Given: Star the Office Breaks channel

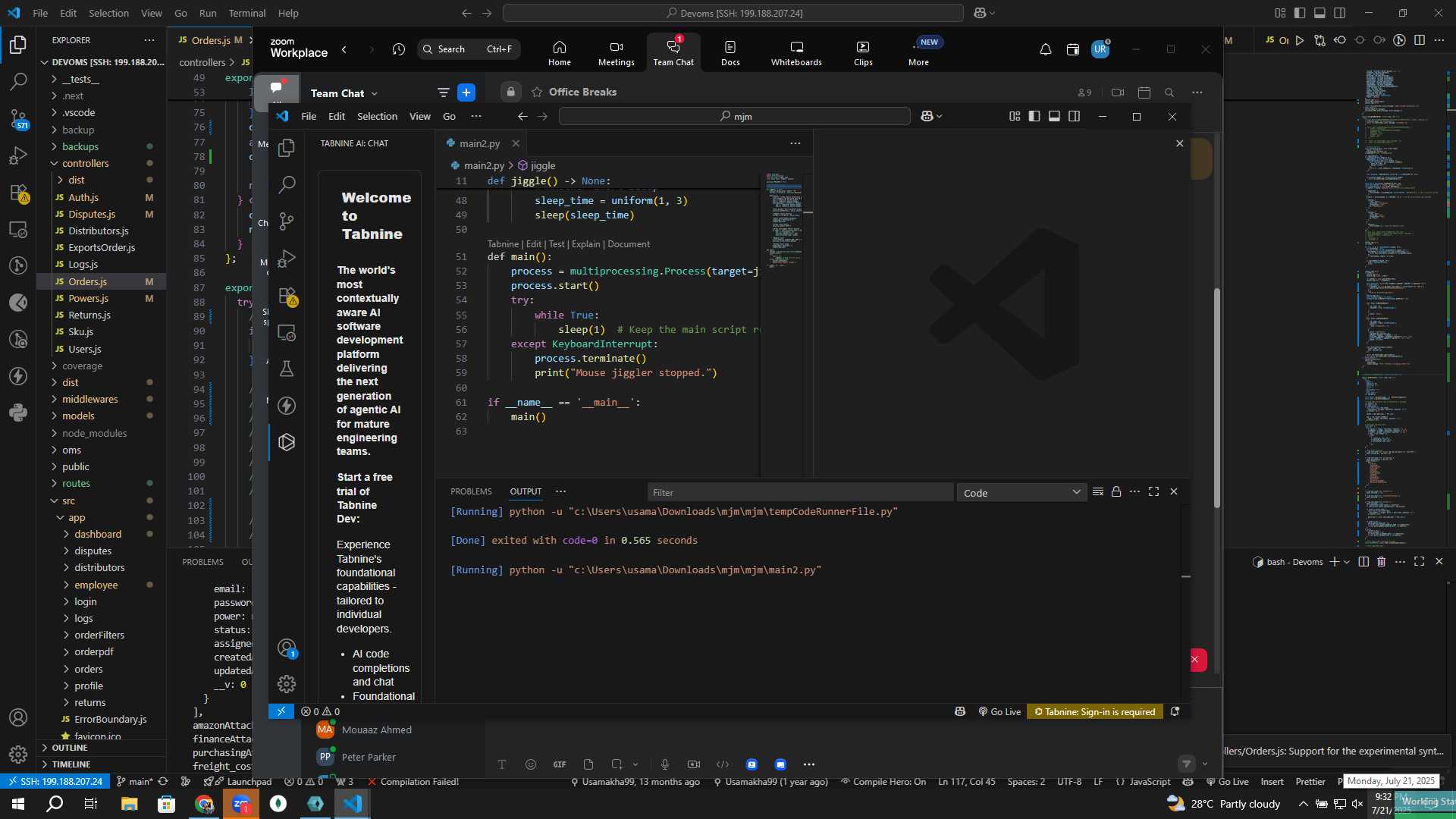Looking at the screenshot, I should point(537,92).
